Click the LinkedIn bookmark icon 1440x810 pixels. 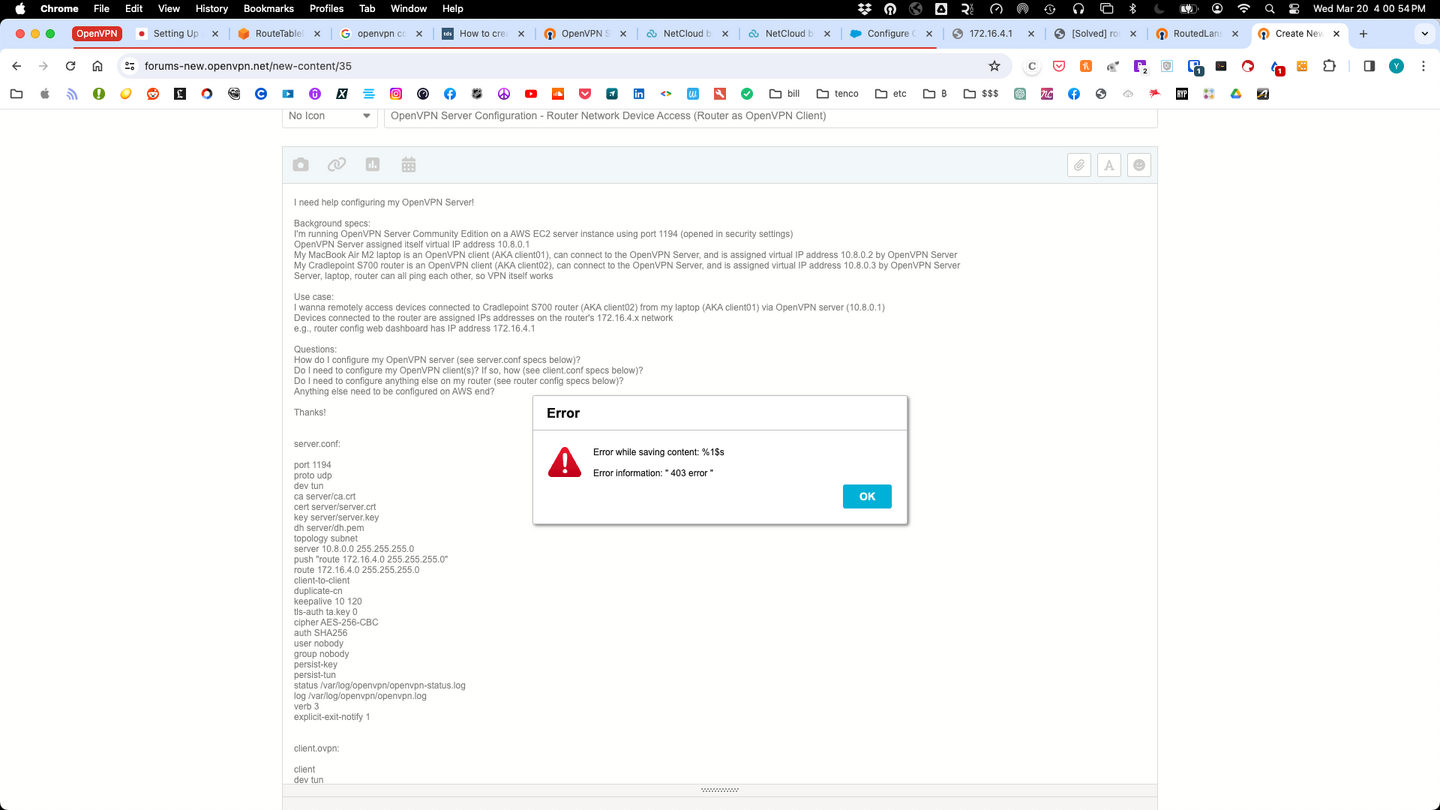coord(639,94)
